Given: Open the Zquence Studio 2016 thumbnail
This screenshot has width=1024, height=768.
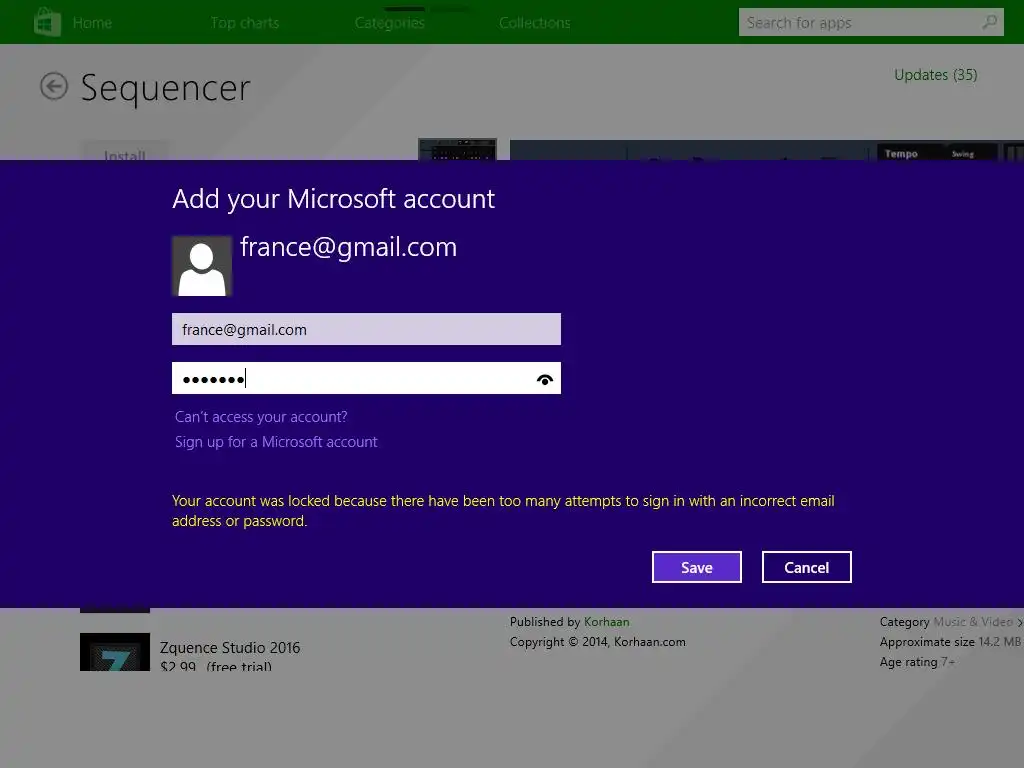Looking at the screenshot, I should point(115,652).
